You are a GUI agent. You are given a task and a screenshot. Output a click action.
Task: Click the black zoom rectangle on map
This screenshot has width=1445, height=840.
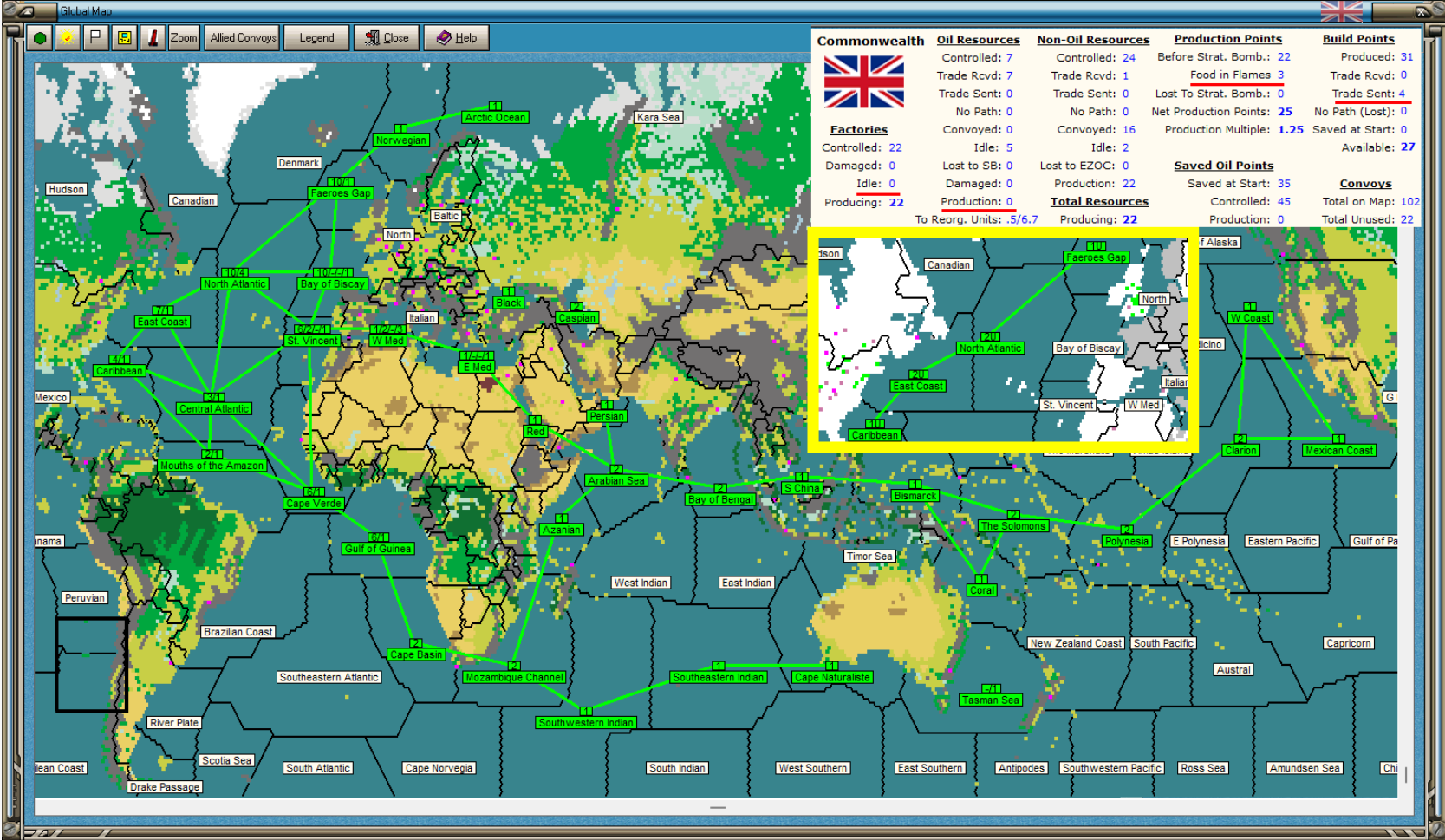pos(92,665)
